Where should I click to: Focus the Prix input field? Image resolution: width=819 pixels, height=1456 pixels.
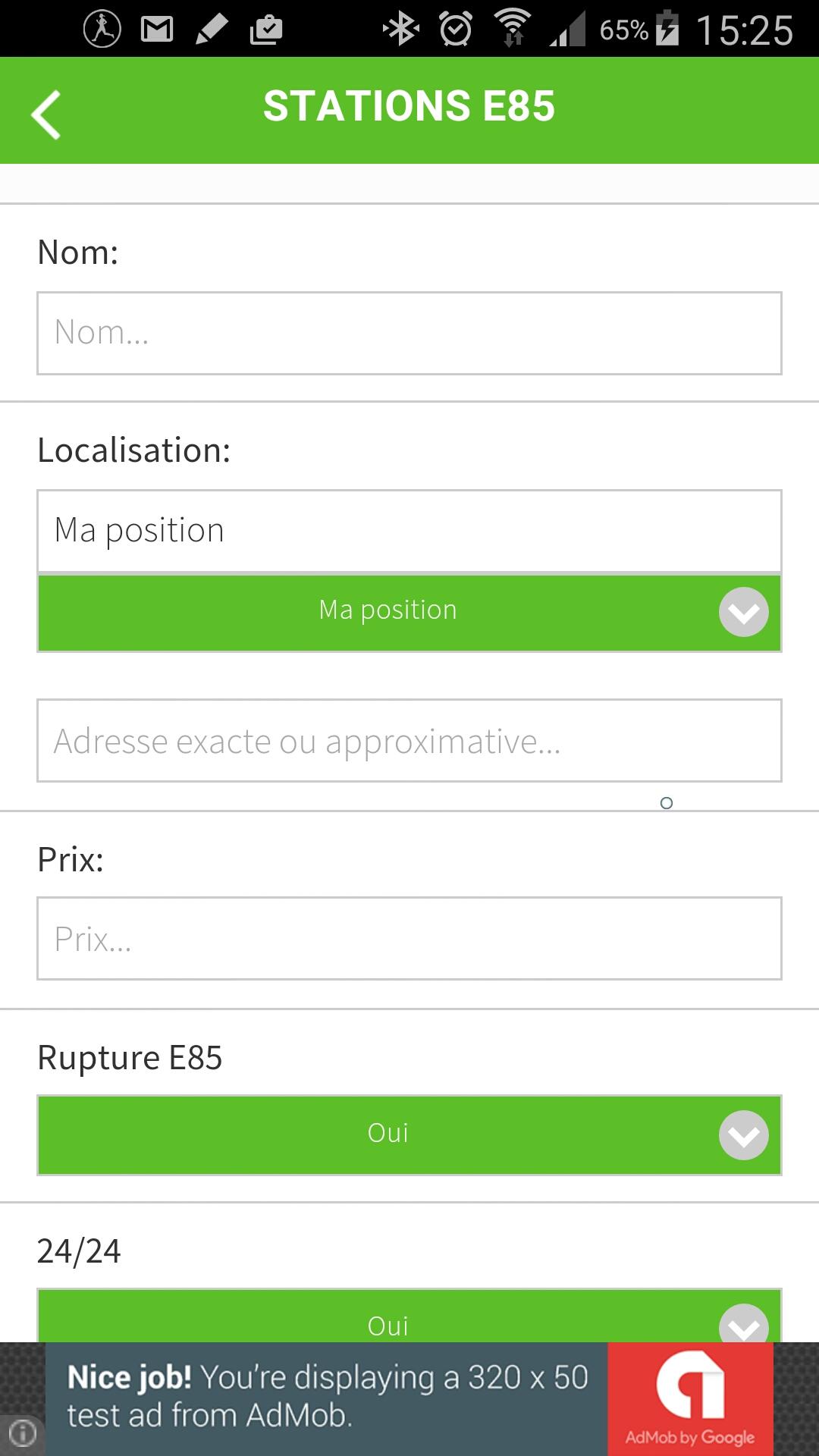(409, 939)
